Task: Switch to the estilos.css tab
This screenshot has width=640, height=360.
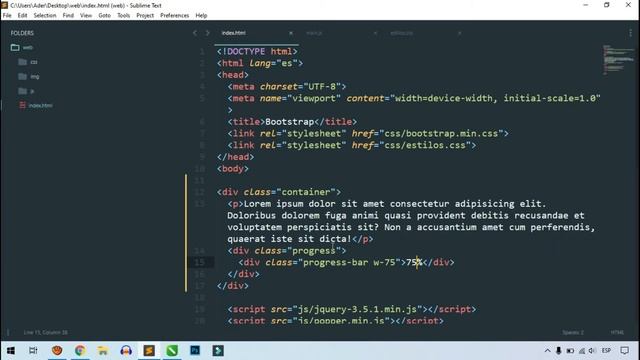Action: 402,33
